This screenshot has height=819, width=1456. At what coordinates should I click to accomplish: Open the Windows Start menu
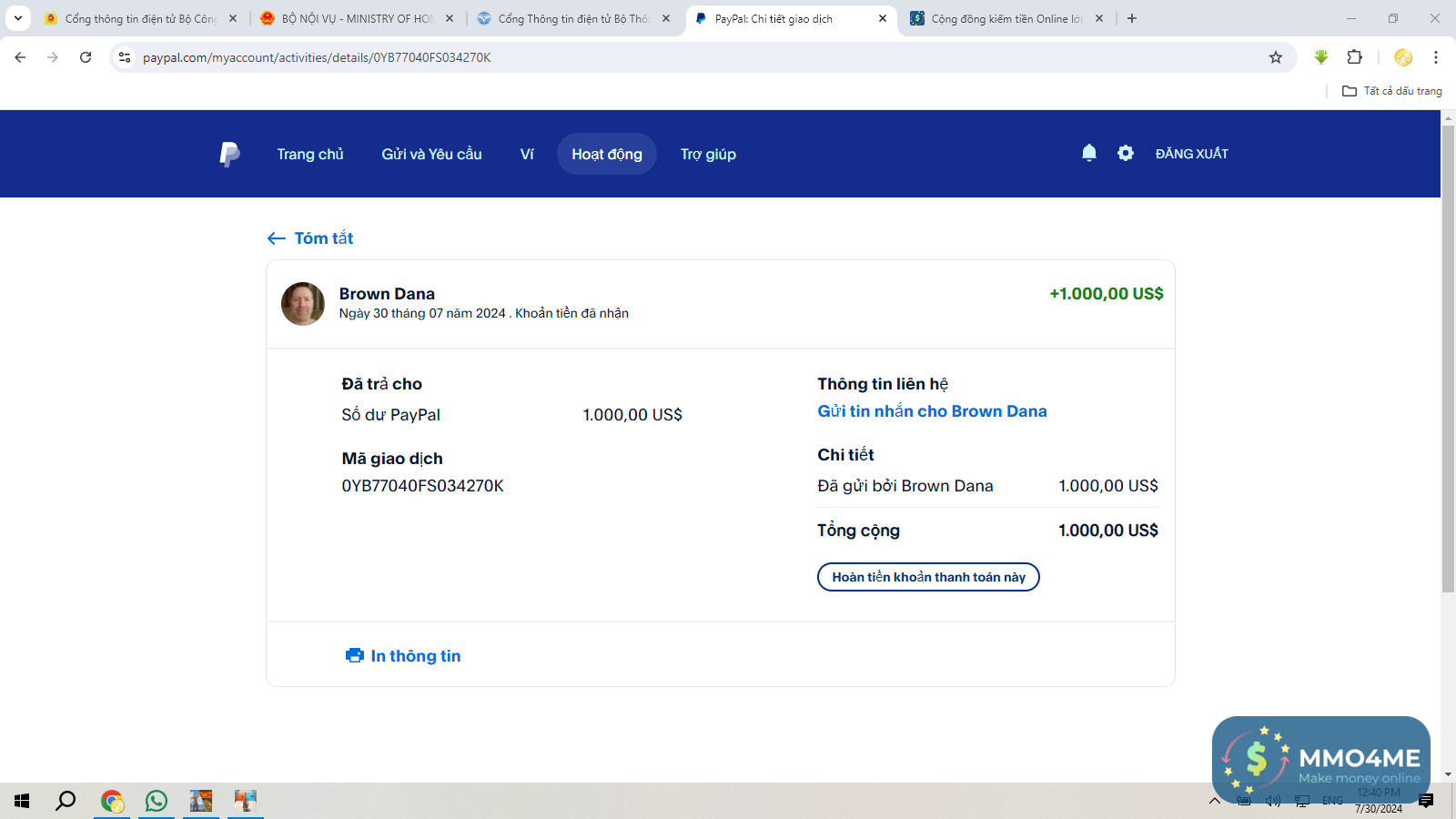(x=22, y=801)
